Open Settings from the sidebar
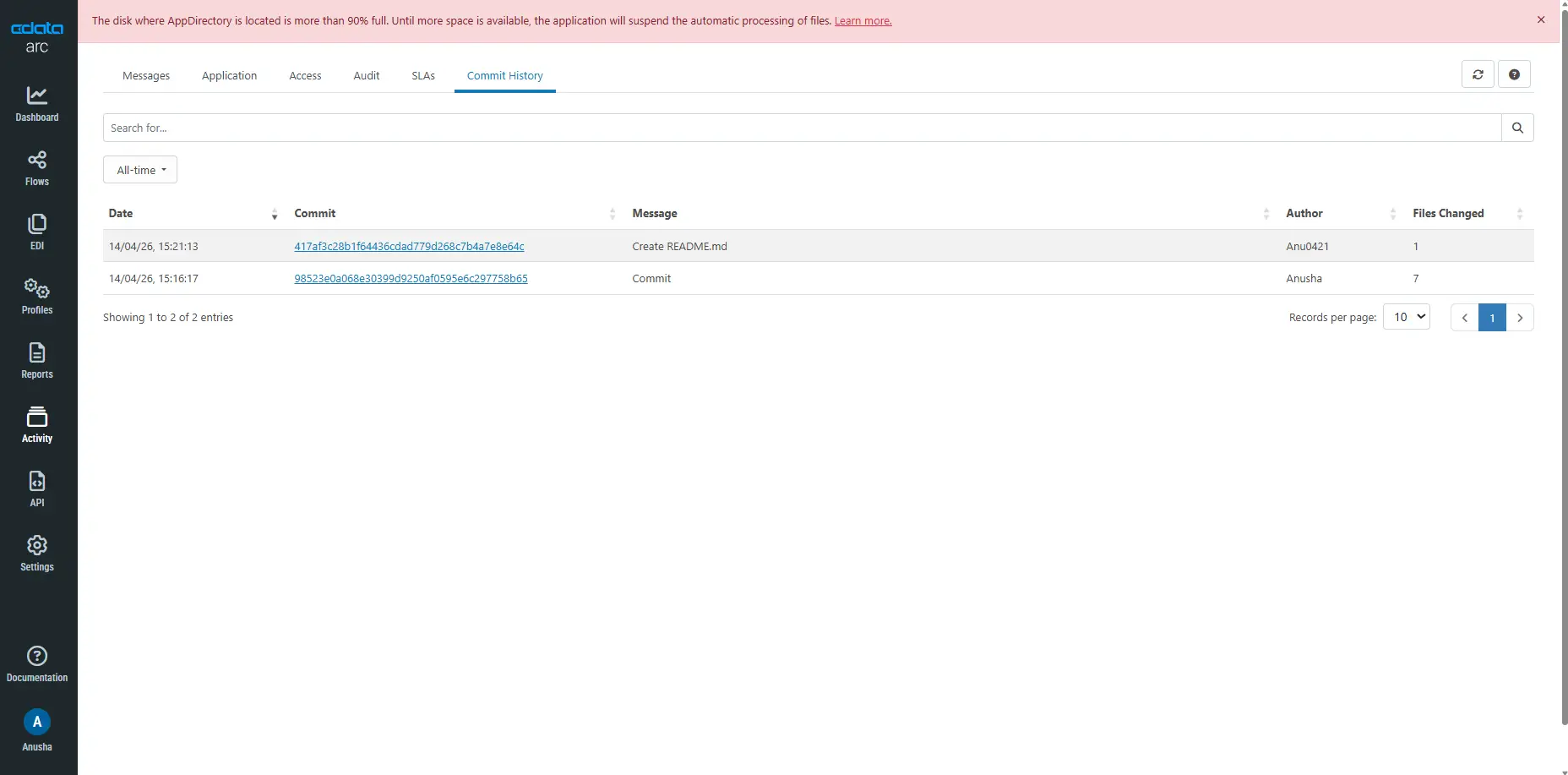The image size is (1568, 775). pyautogui.click(x=37, y=554)
